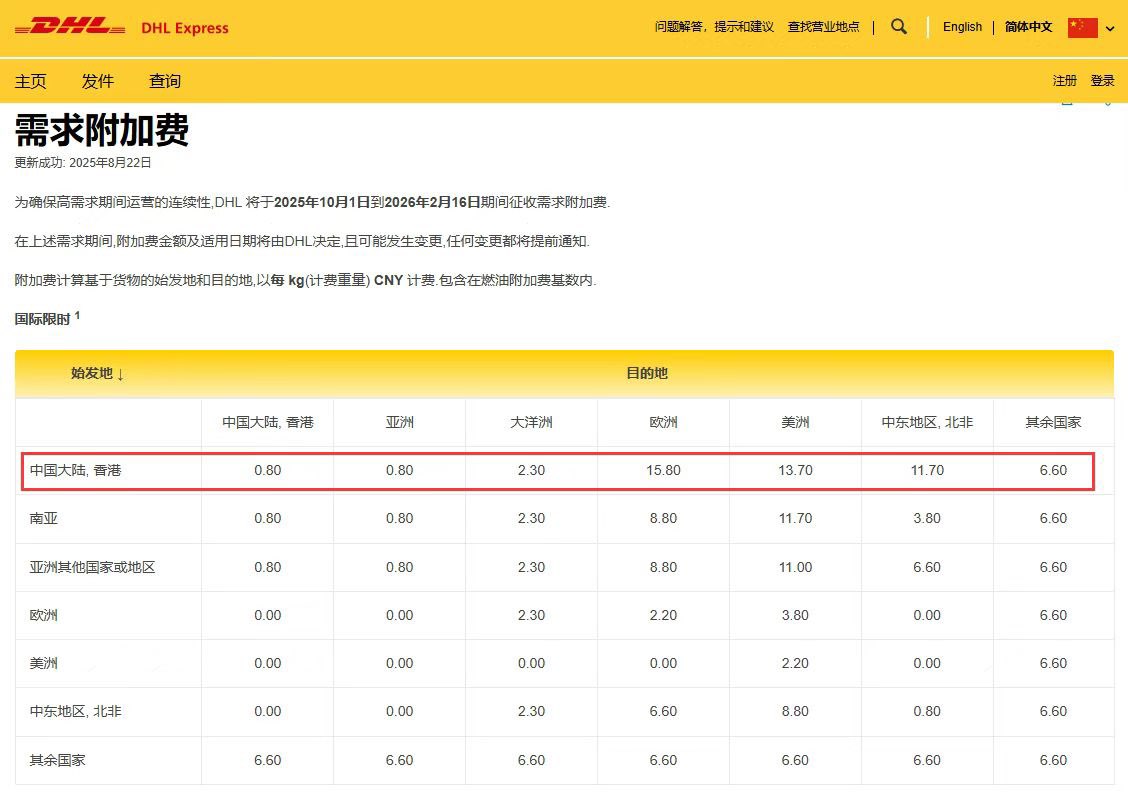Screen dimensions: 1128x798
Task: Click the 登录 link
Action: [x=1102, y=80]
